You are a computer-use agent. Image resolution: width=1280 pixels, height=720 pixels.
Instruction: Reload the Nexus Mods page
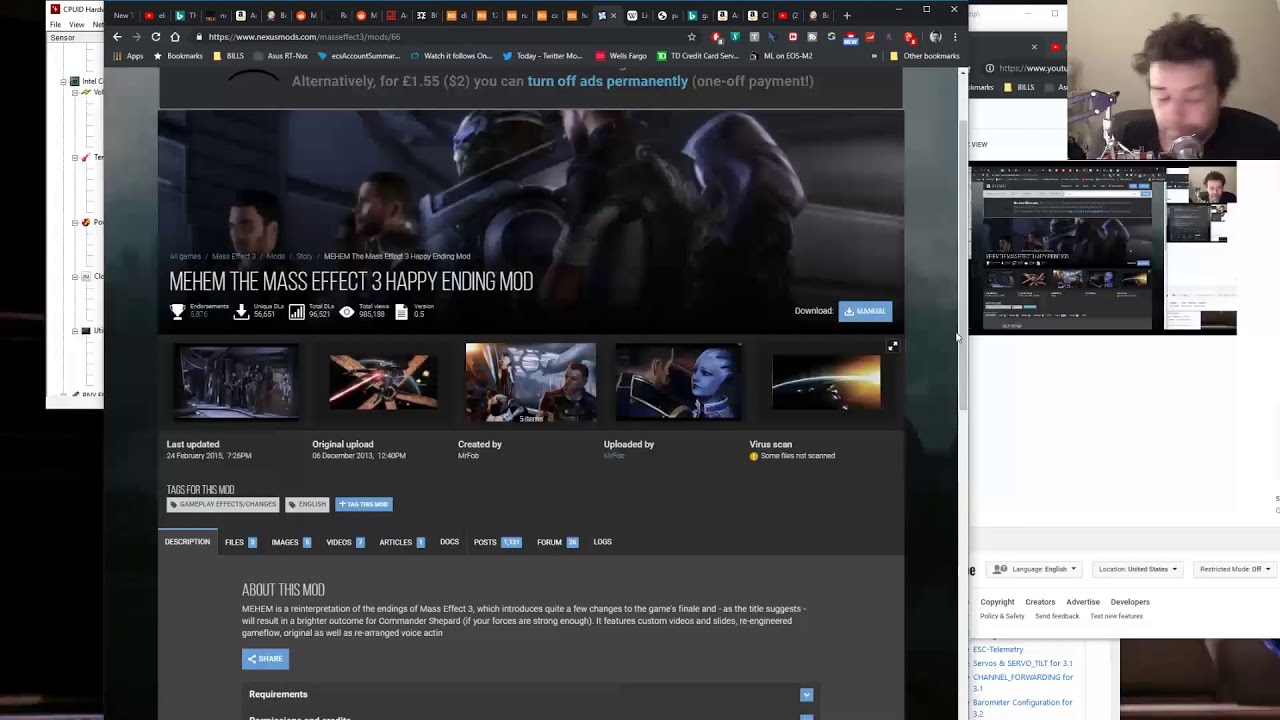[x=155, y=36]
